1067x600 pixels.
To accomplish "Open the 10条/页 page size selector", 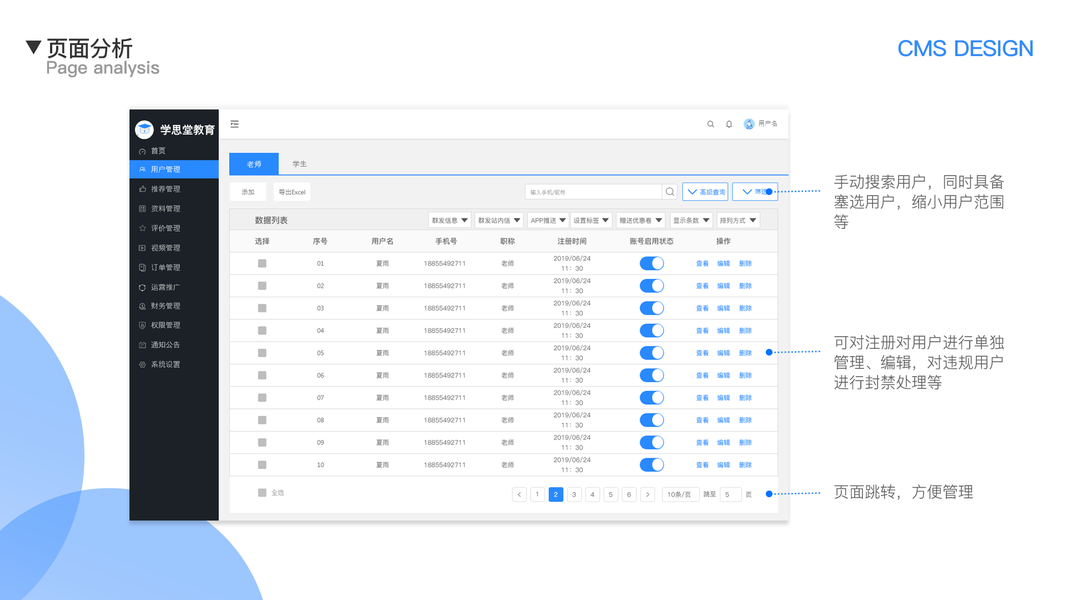I will tap(680, 495).
